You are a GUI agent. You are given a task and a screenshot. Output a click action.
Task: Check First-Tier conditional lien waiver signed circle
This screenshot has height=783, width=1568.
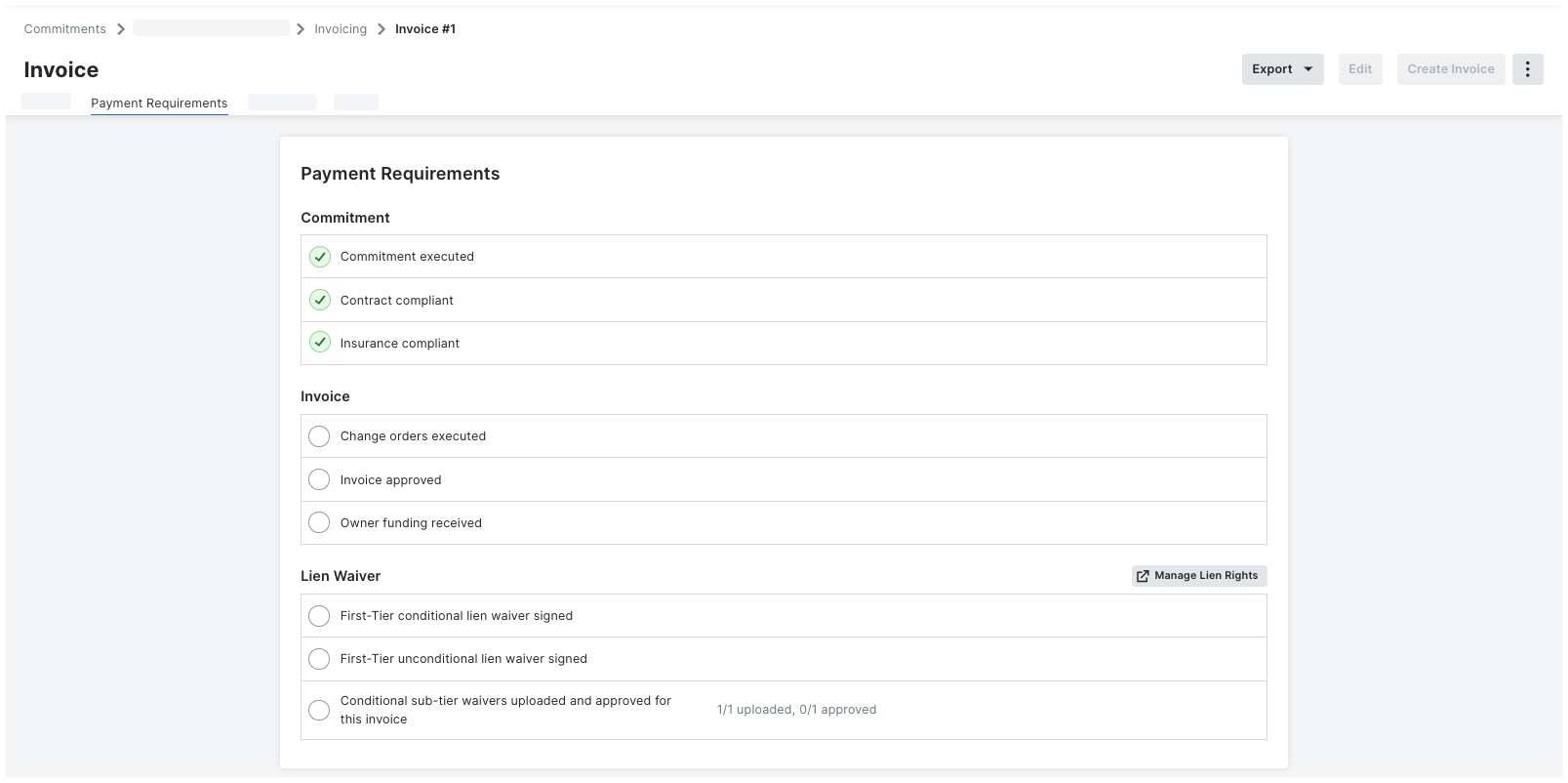pos(319,616)
